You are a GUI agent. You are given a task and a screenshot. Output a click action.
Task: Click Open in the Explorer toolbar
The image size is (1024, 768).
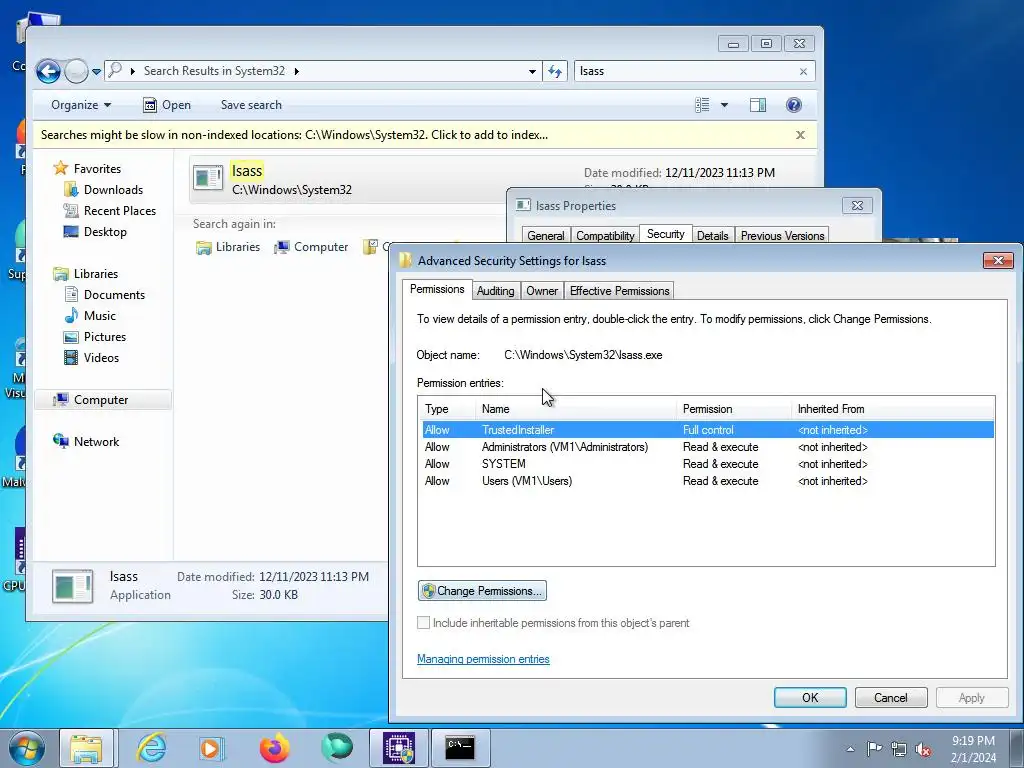click(167, 105)
